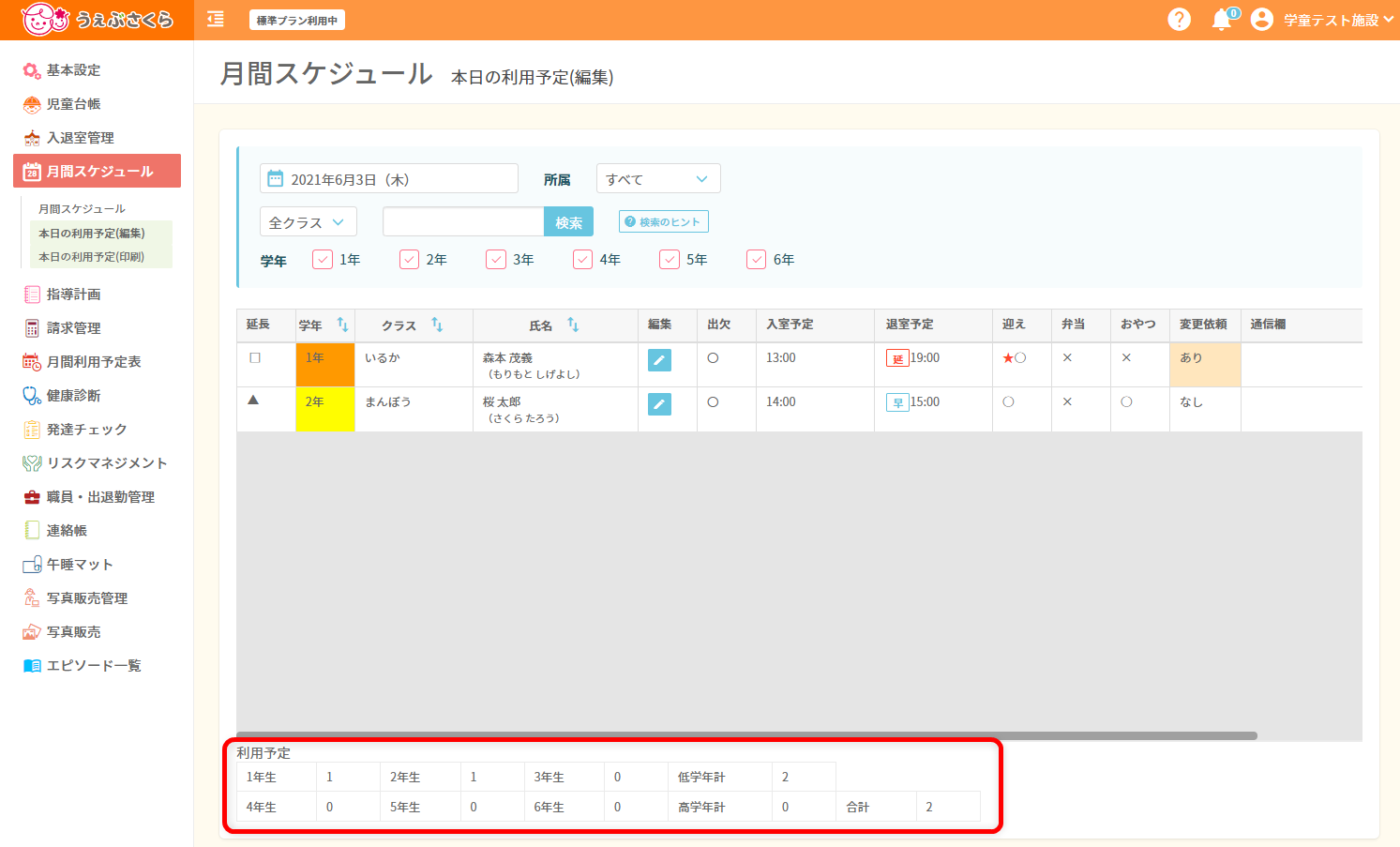Collapse the sidebar with the menu toggle icon
The image size is (1400, 847).
point(216,19)
